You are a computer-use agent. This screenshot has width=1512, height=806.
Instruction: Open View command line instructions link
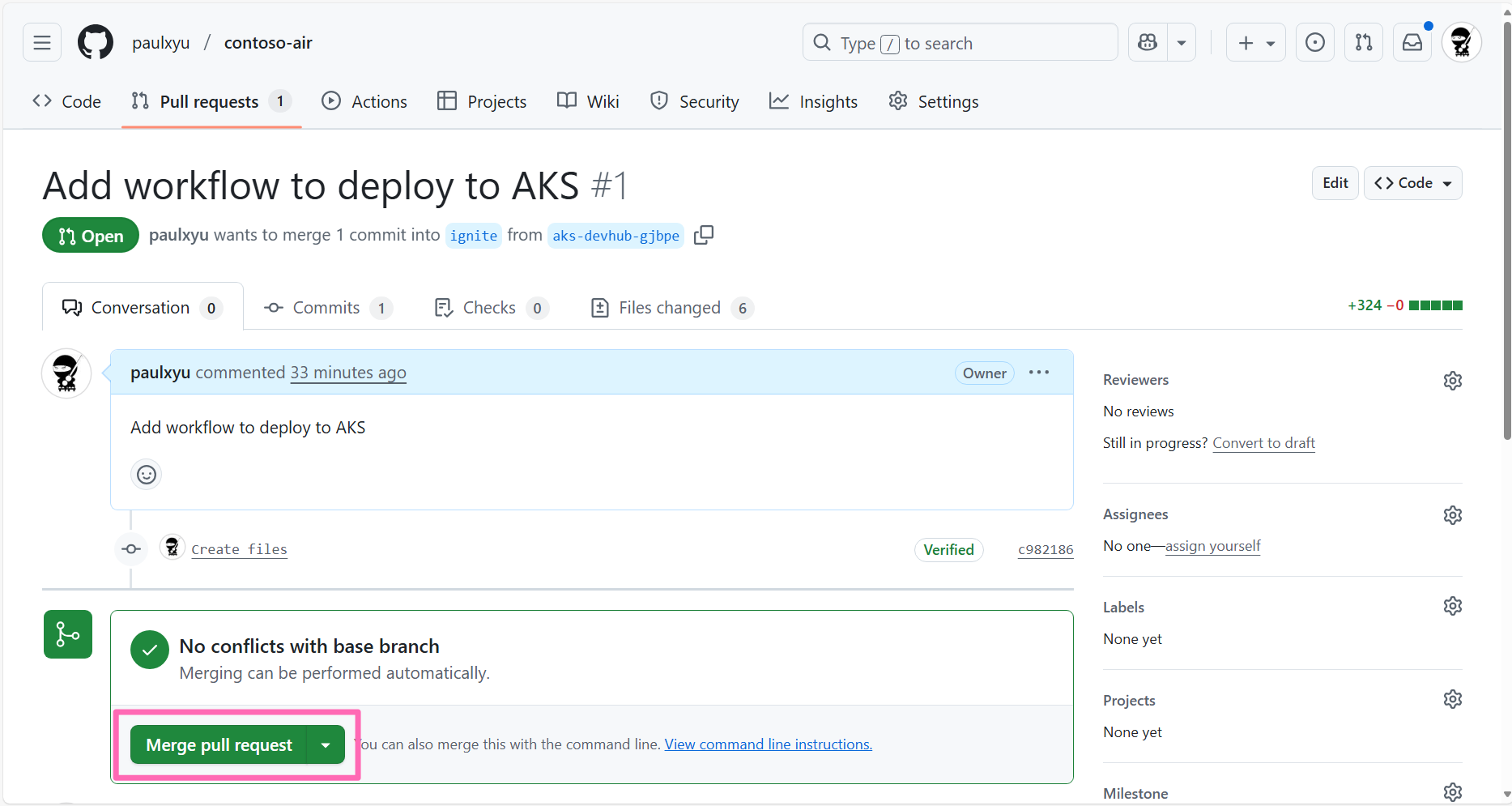(x=767, y=744)
